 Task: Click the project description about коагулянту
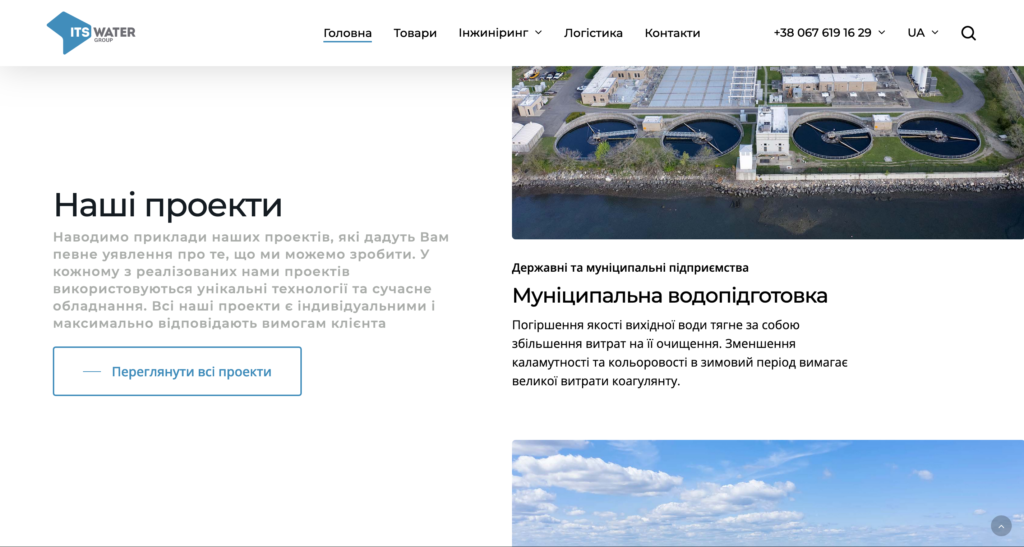point(680,353)
